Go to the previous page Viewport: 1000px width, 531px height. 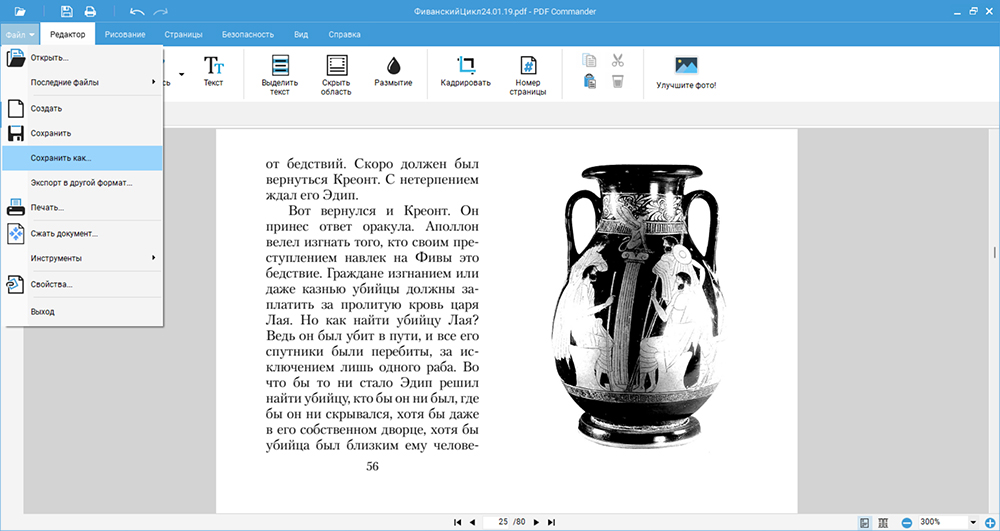click(472, 522)
